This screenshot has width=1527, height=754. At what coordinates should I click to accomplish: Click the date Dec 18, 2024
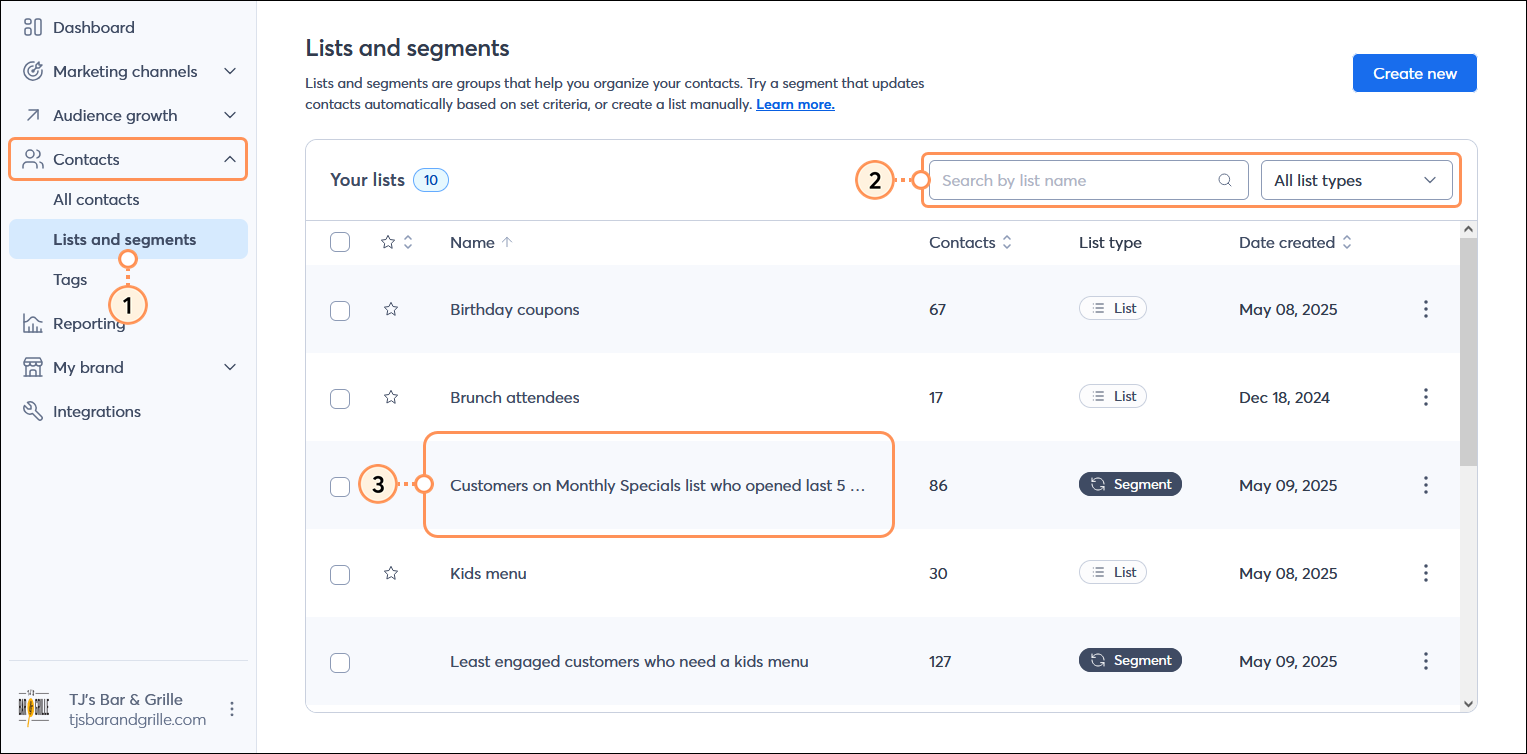click(1284, 397)
